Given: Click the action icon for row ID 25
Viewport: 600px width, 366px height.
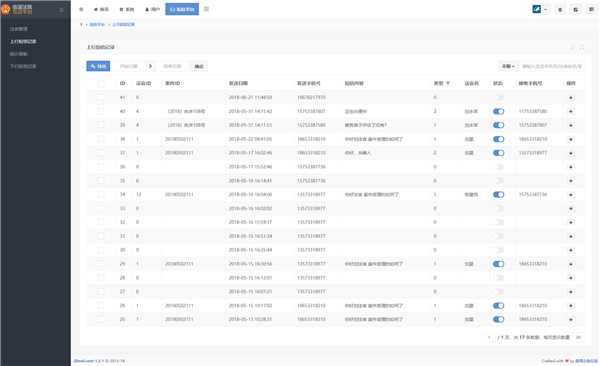Looking at the screenshot, I should coord(571,319).
